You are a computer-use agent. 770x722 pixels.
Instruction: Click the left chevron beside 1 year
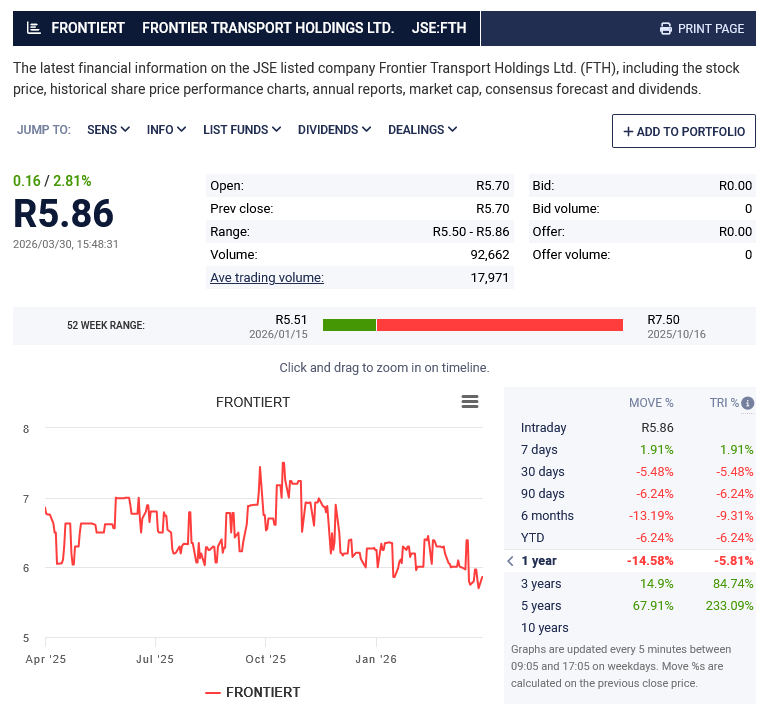point(511,561)
